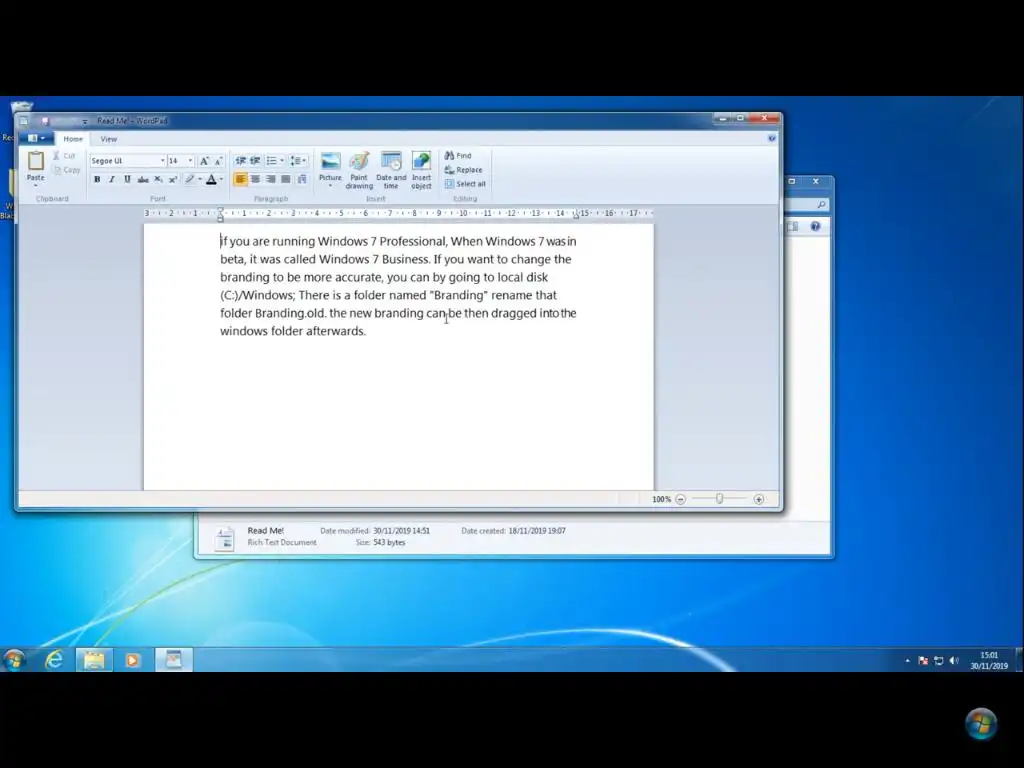Click the WordPad taskbar button
1024x768 pixels.
click(173, 660)
